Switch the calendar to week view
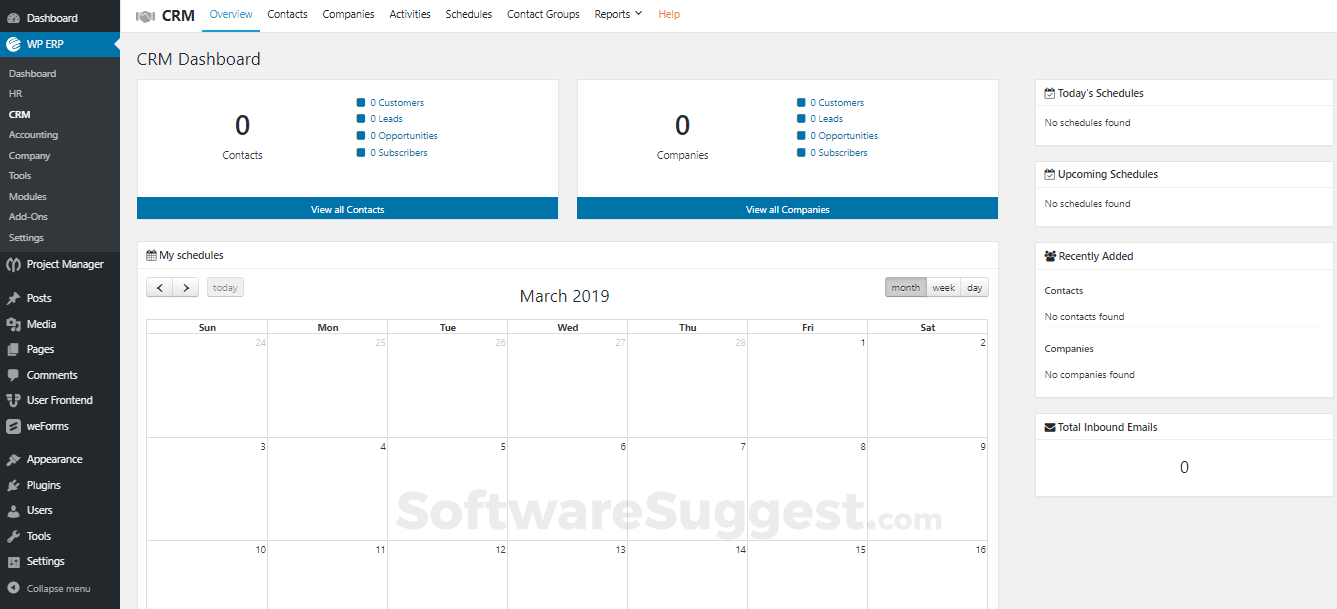The height and width of the screenshot is (609, 1337). [x=942, y=287]
